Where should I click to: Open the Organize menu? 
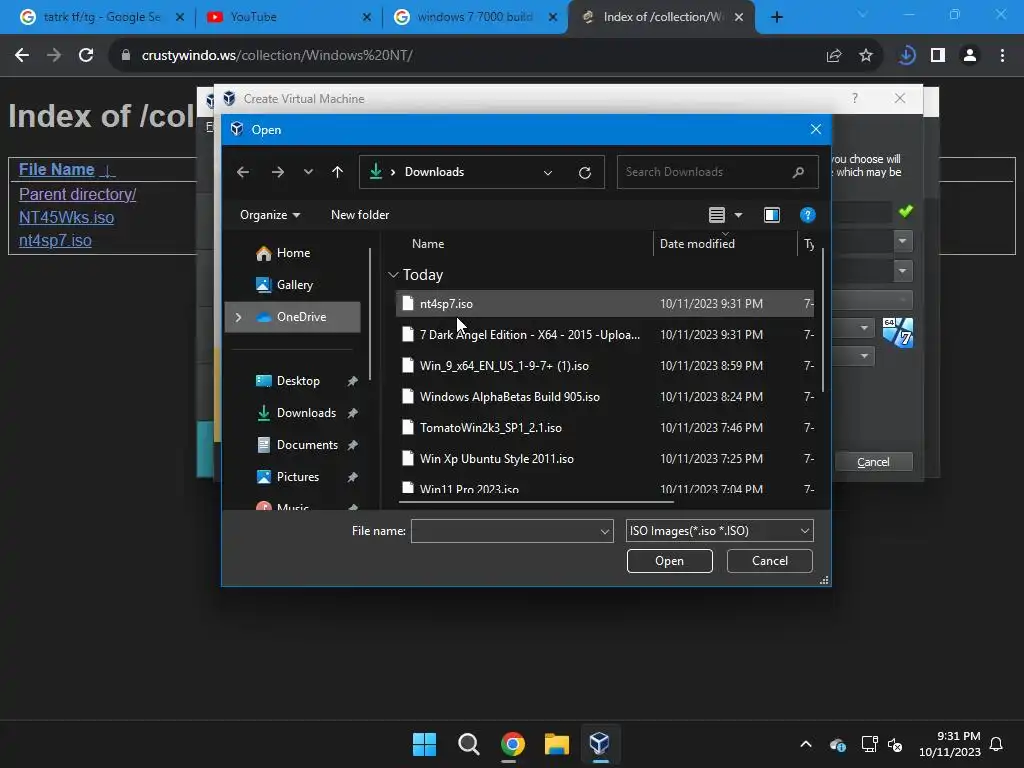pos(270,215)
